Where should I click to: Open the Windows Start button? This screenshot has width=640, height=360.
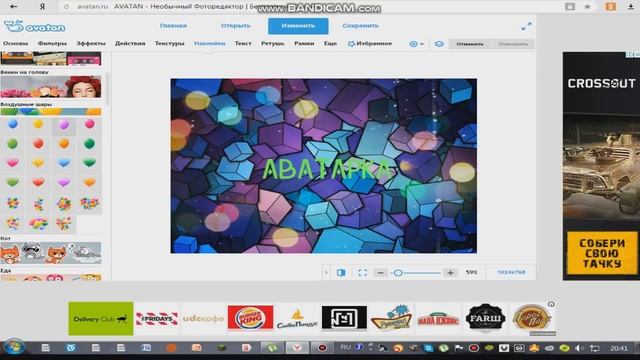(13, 347)
